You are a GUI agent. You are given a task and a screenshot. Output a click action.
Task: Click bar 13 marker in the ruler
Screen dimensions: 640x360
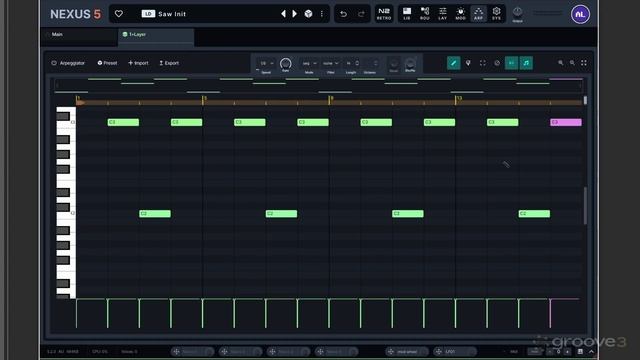[x=457, y=100]
